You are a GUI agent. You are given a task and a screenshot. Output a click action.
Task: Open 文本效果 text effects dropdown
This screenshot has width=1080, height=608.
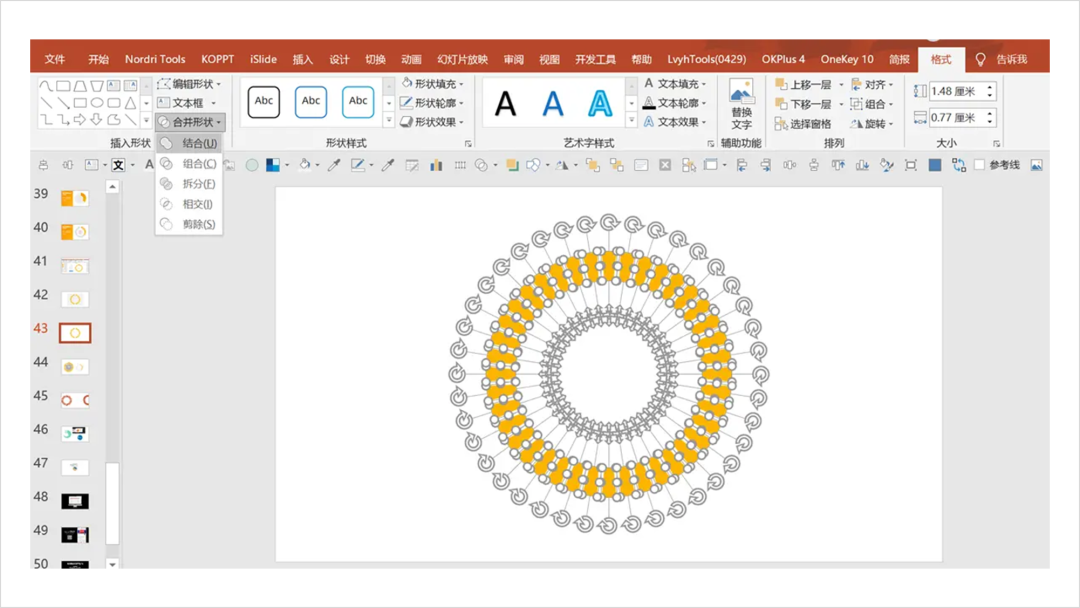click(675, 122)
